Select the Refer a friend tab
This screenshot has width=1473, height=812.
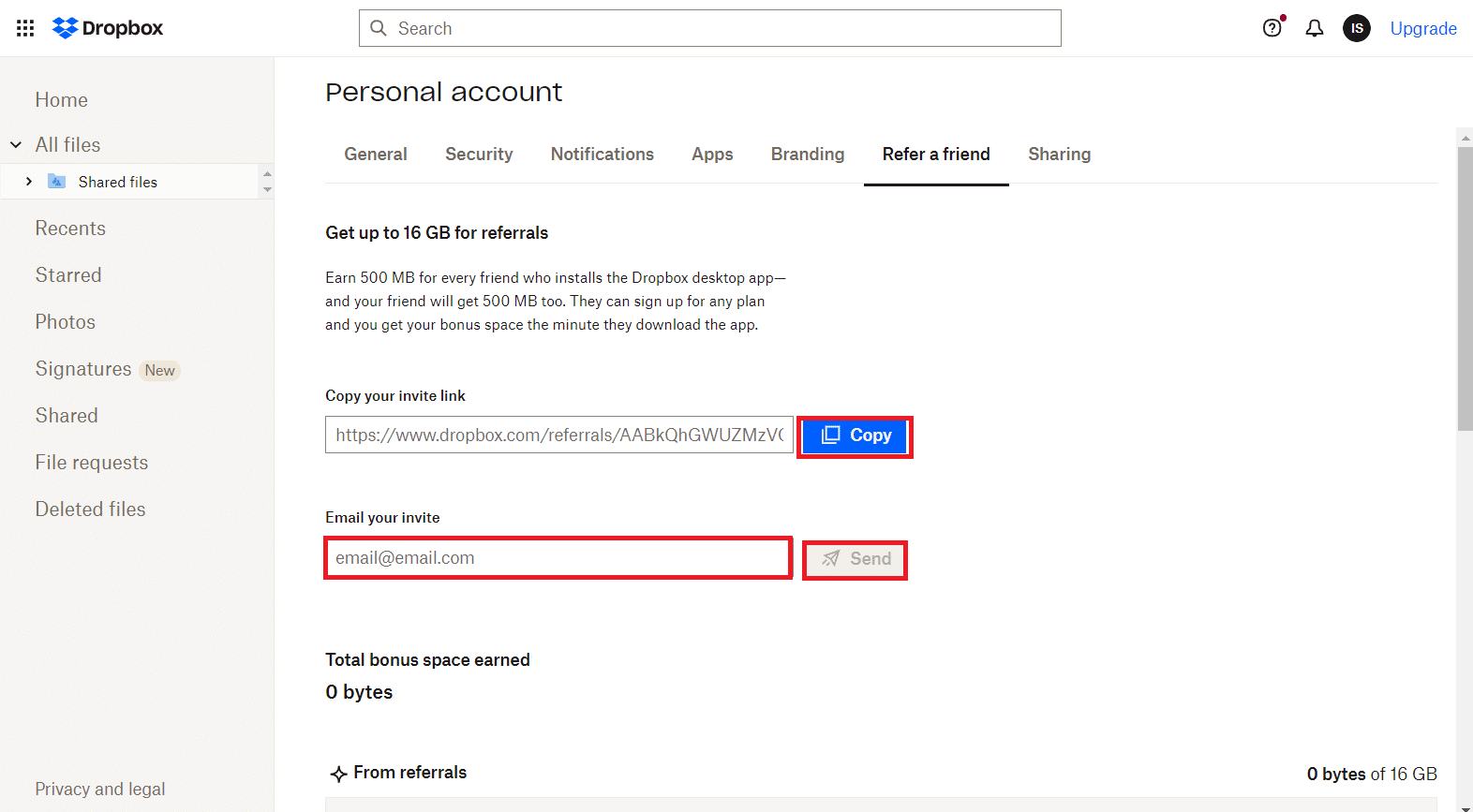tap(936, 155)
